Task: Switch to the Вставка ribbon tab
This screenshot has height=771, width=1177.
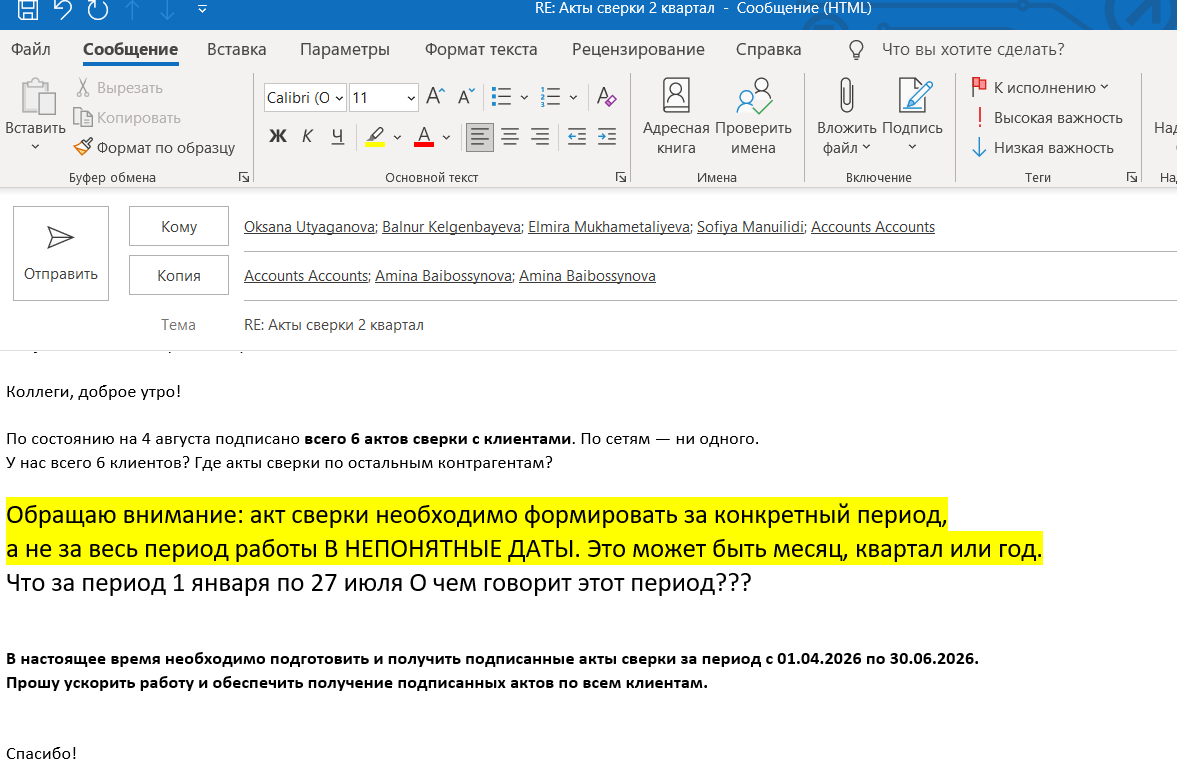Action: pos(236,50)
